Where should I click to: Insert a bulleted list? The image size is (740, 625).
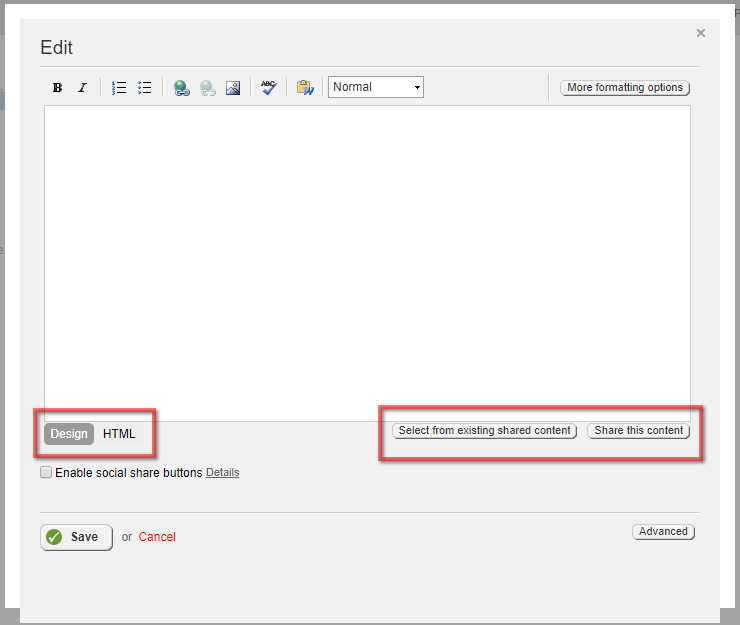click(x=145, y=88)
